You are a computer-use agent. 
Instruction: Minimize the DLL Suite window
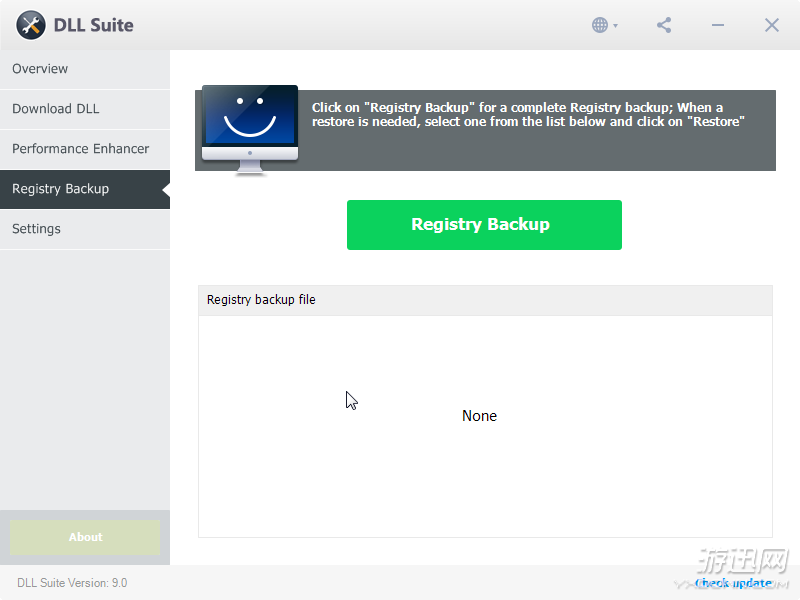718,25
